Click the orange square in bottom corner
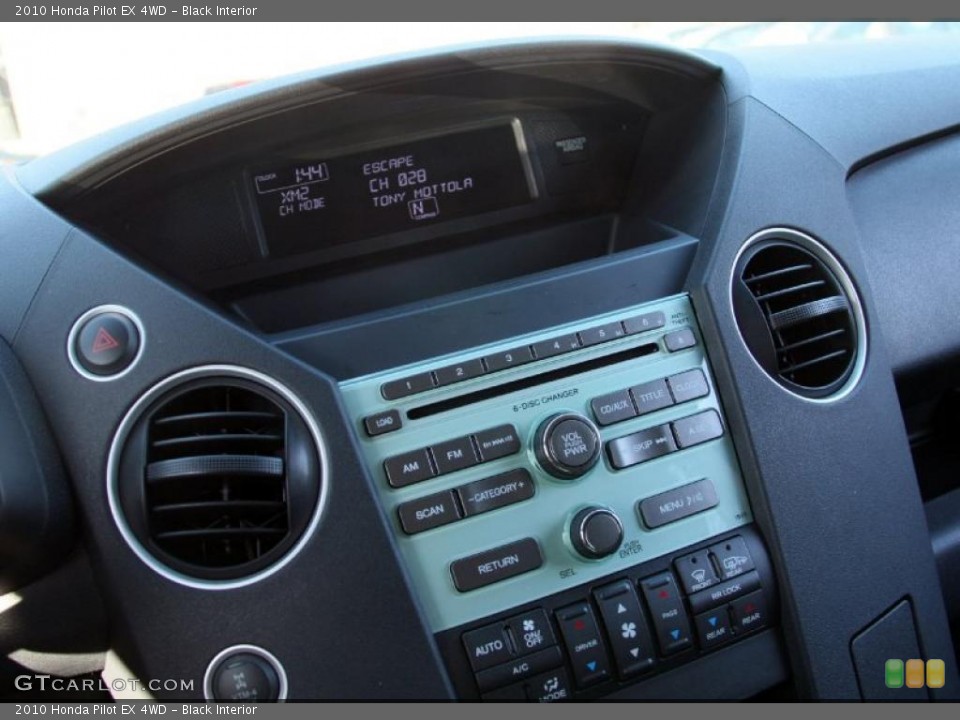This screenshot has height=720, width=960. [x=915, y=673]
